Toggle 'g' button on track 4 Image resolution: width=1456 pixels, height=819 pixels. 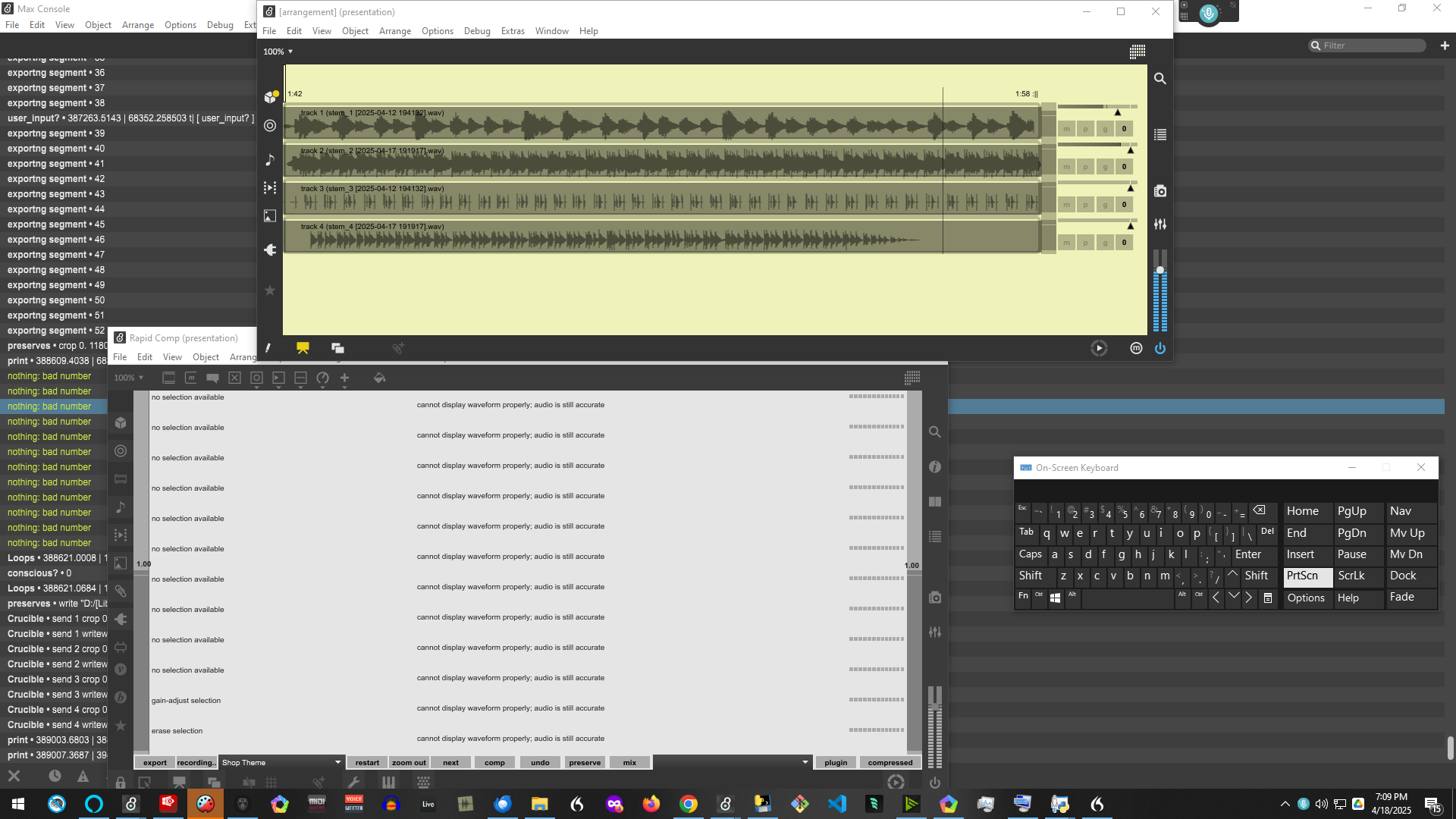point(1105,243)
